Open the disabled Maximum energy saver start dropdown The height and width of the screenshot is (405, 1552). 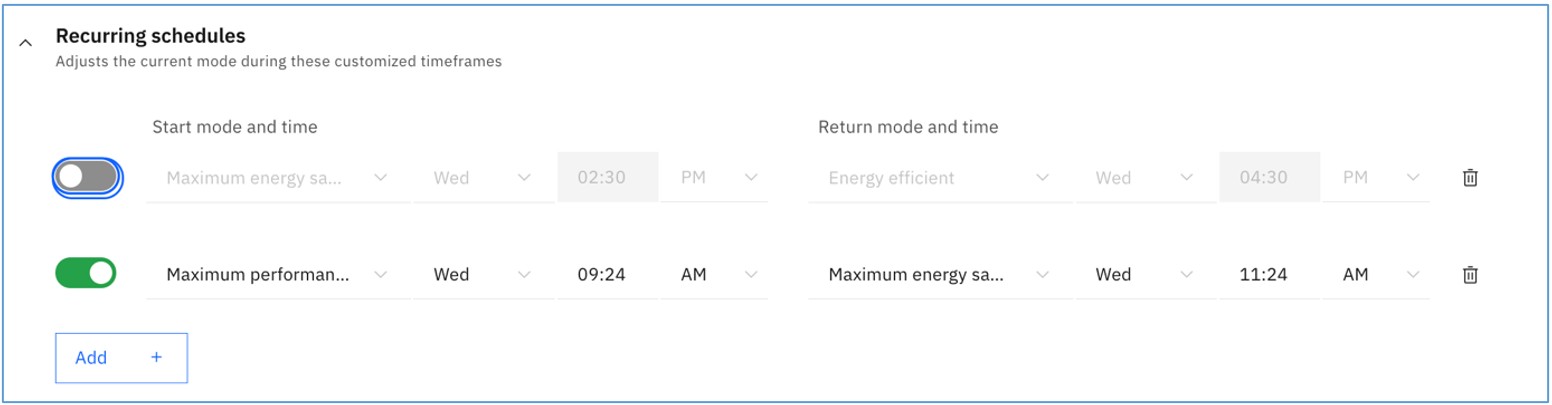pos(278,178)
